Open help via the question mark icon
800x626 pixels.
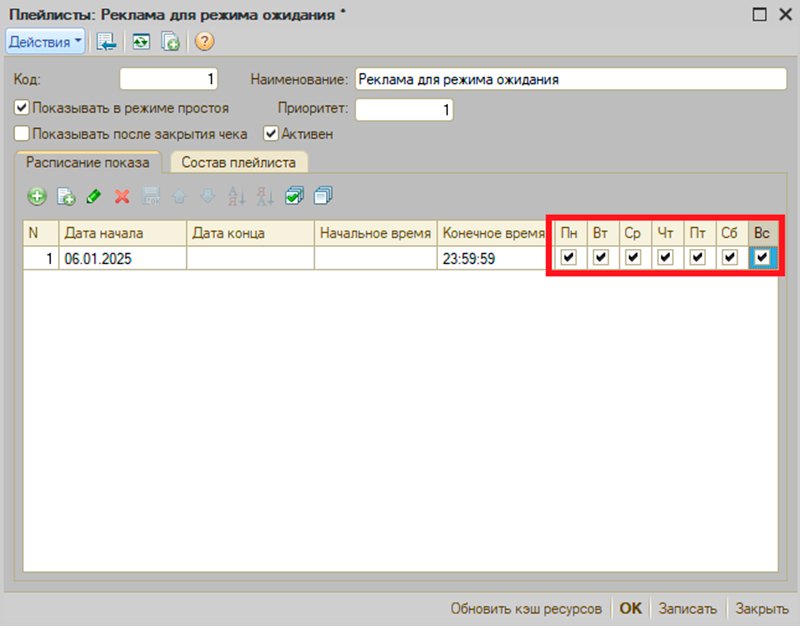tap(204, 41)
